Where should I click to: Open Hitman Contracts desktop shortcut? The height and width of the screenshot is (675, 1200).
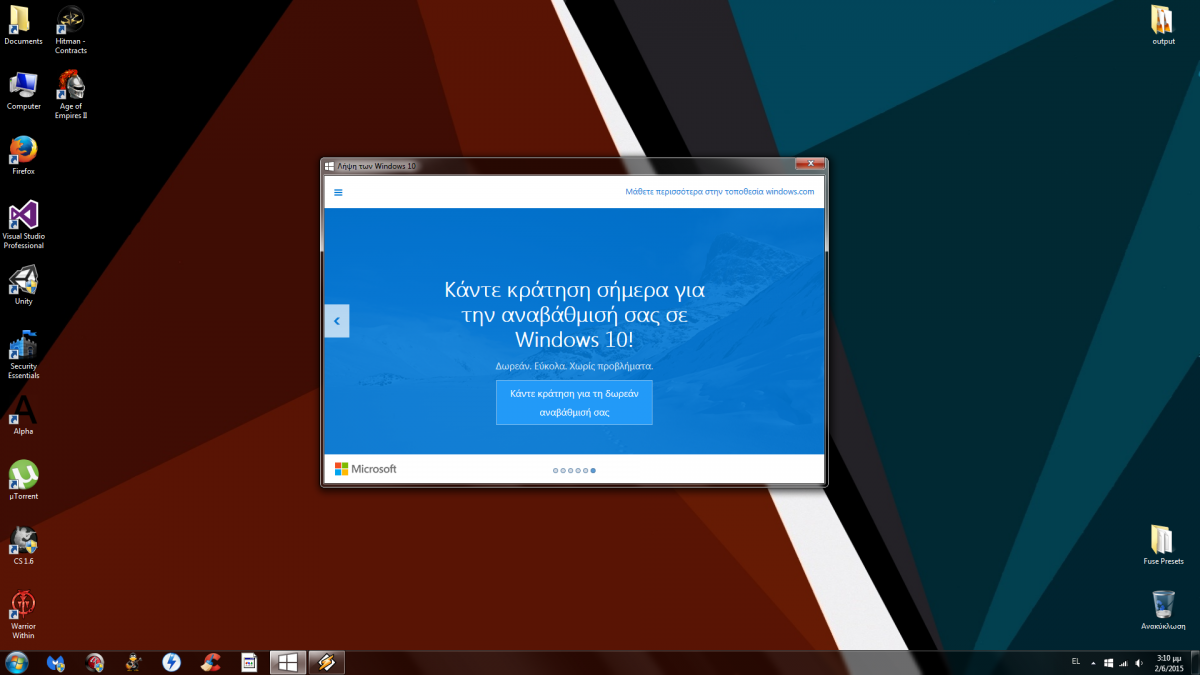(x=71, y=30)
